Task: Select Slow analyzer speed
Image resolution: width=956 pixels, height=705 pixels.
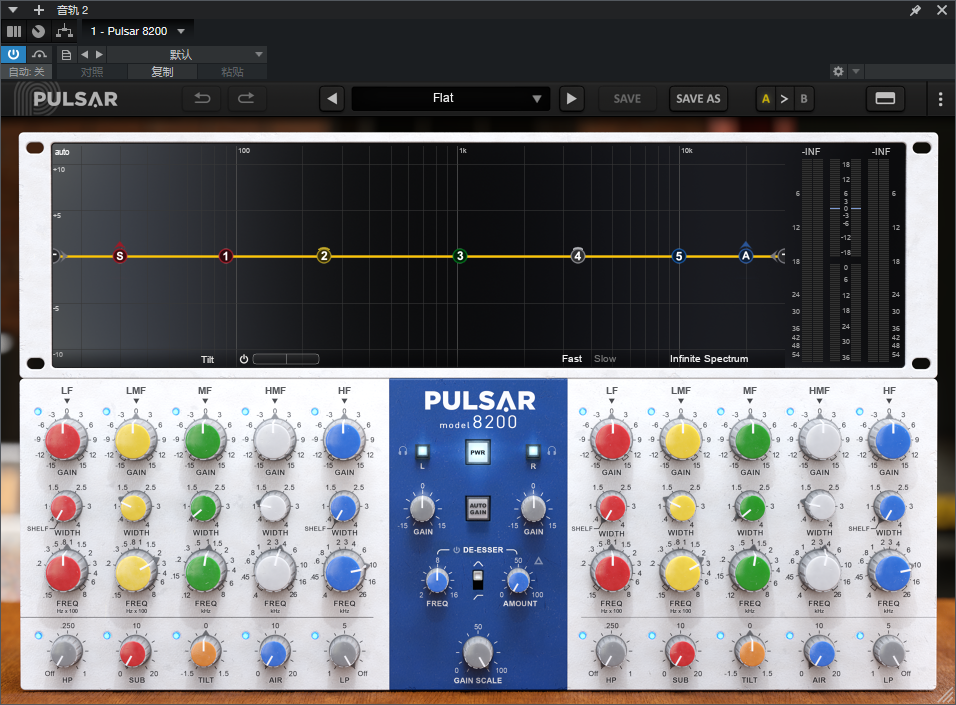Action: coord(605,359)
